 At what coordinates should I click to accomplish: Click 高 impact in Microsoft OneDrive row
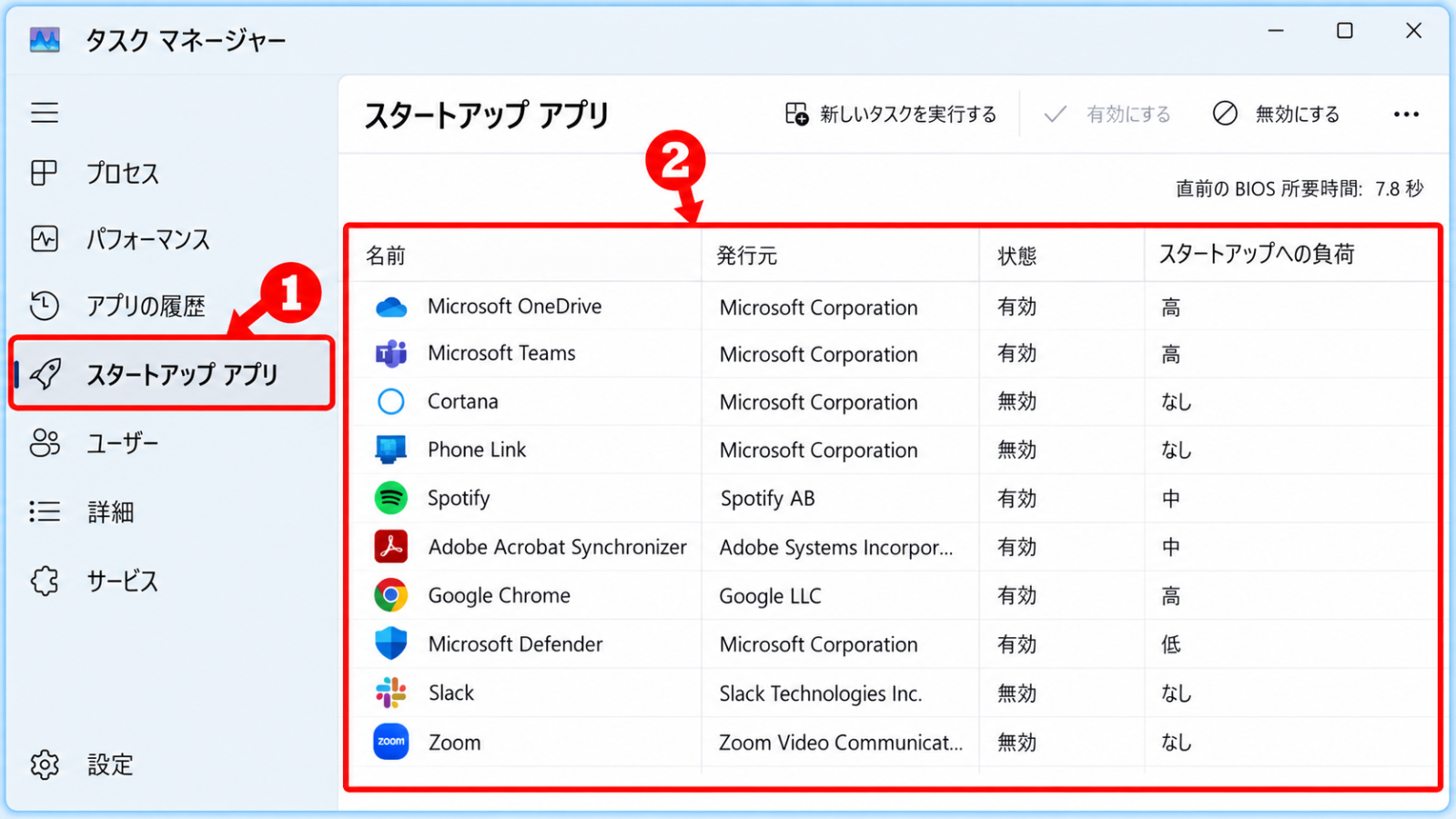[1171, 308]
